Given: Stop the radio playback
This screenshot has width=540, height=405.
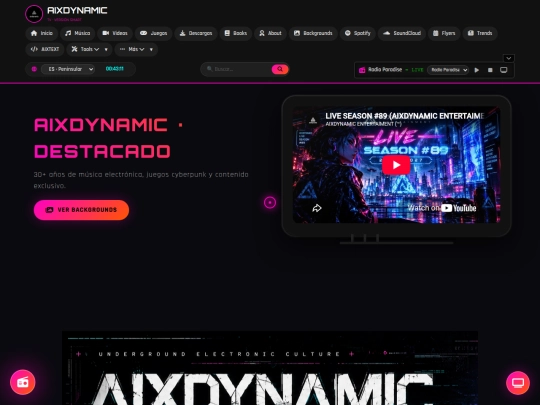Looking at the screenshot, I should (490, 70).
